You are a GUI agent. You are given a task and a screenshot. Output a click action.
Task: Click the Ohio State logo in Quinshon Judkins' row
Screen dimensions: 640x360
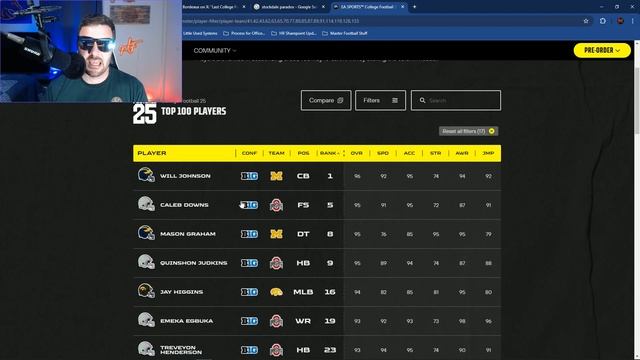[x=276, y=263]
